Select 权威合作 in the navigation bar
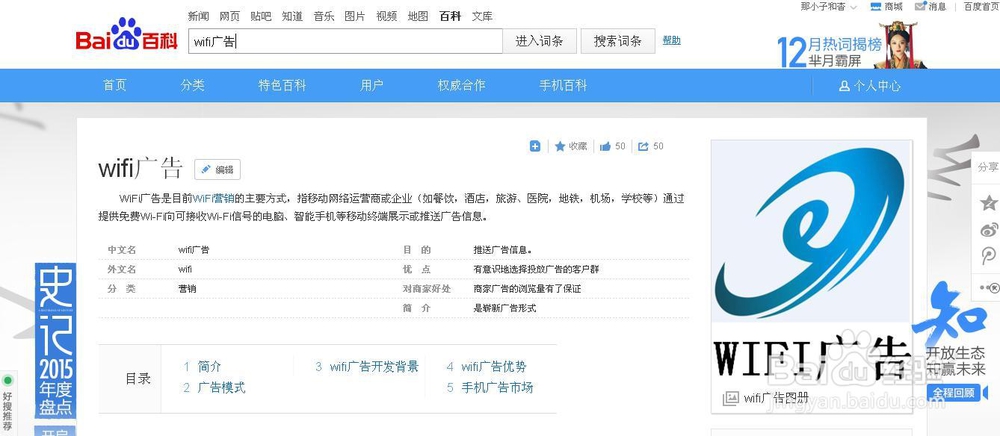This screenshot has width=1000, height=436. coord(461,85)
